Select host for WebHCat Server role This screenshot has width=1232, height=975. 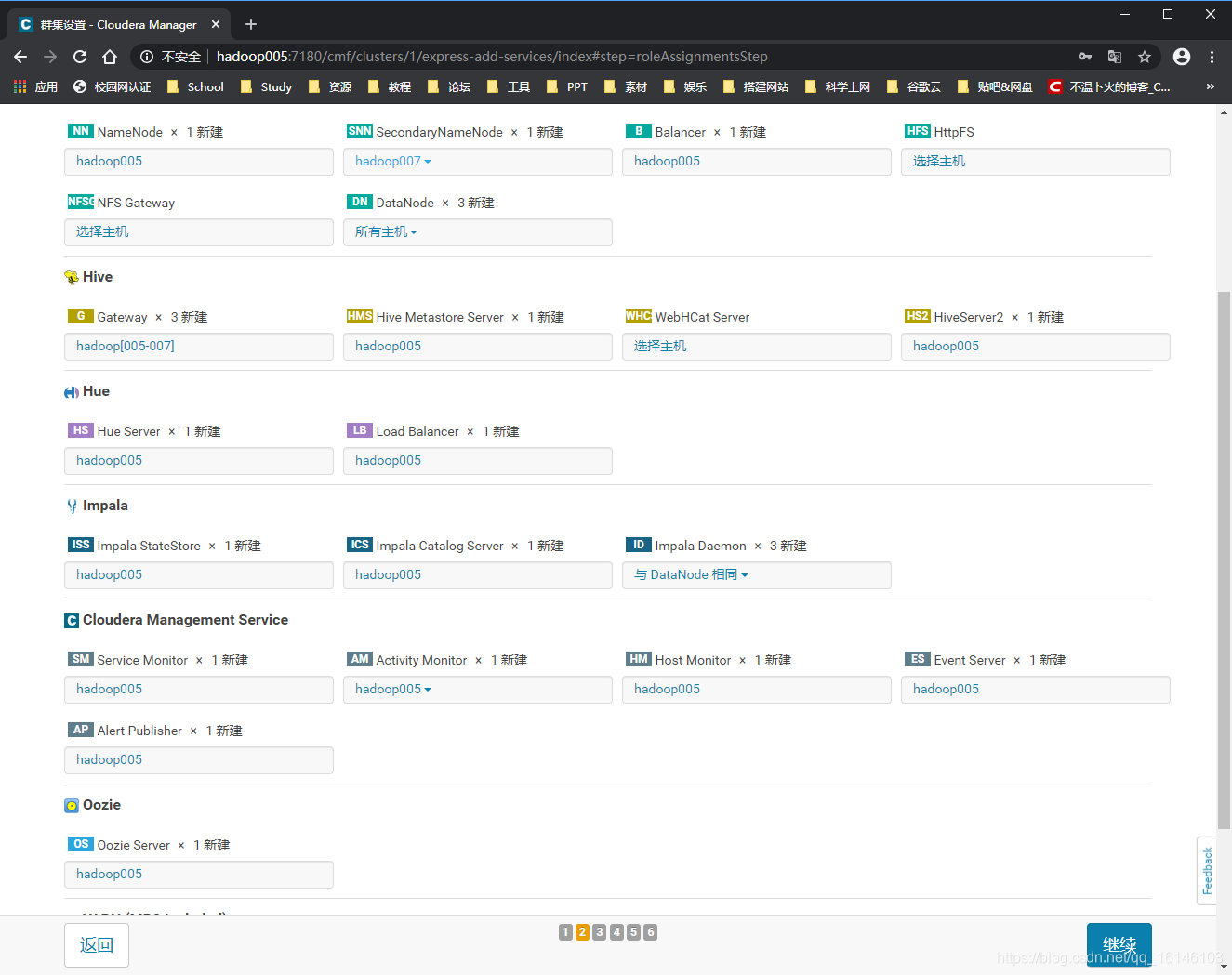point(756,347)
